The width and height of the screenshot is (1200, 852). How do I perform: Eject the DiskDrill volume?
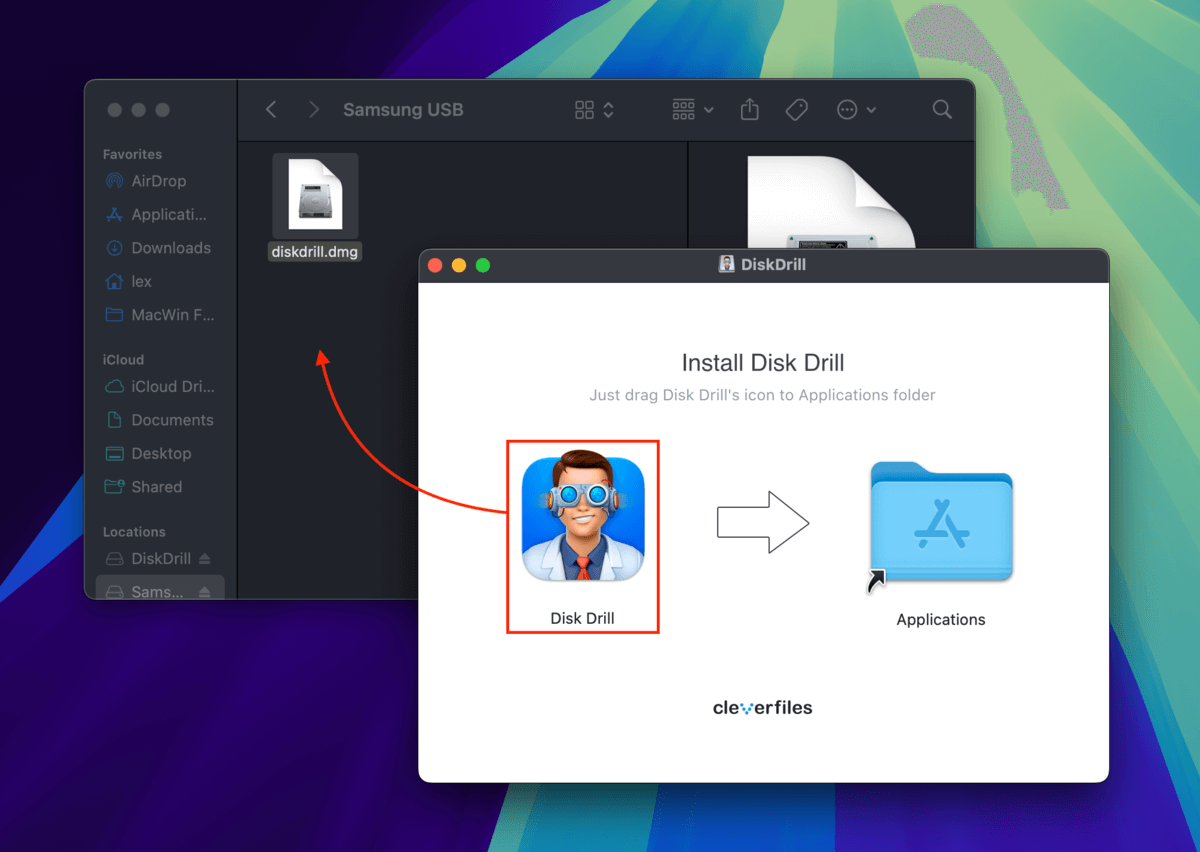pyautogui.click(x=205, y=559)
